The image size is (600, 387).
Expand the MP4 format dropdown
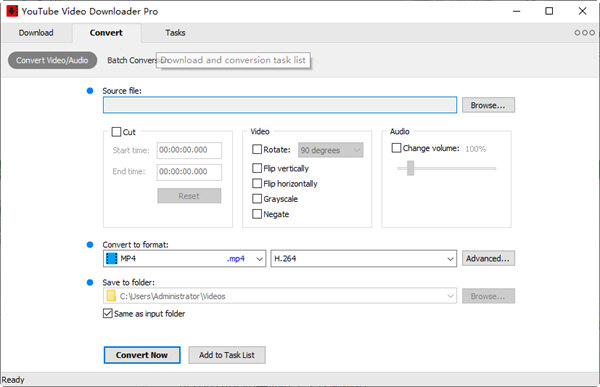[x=184, y=259]
